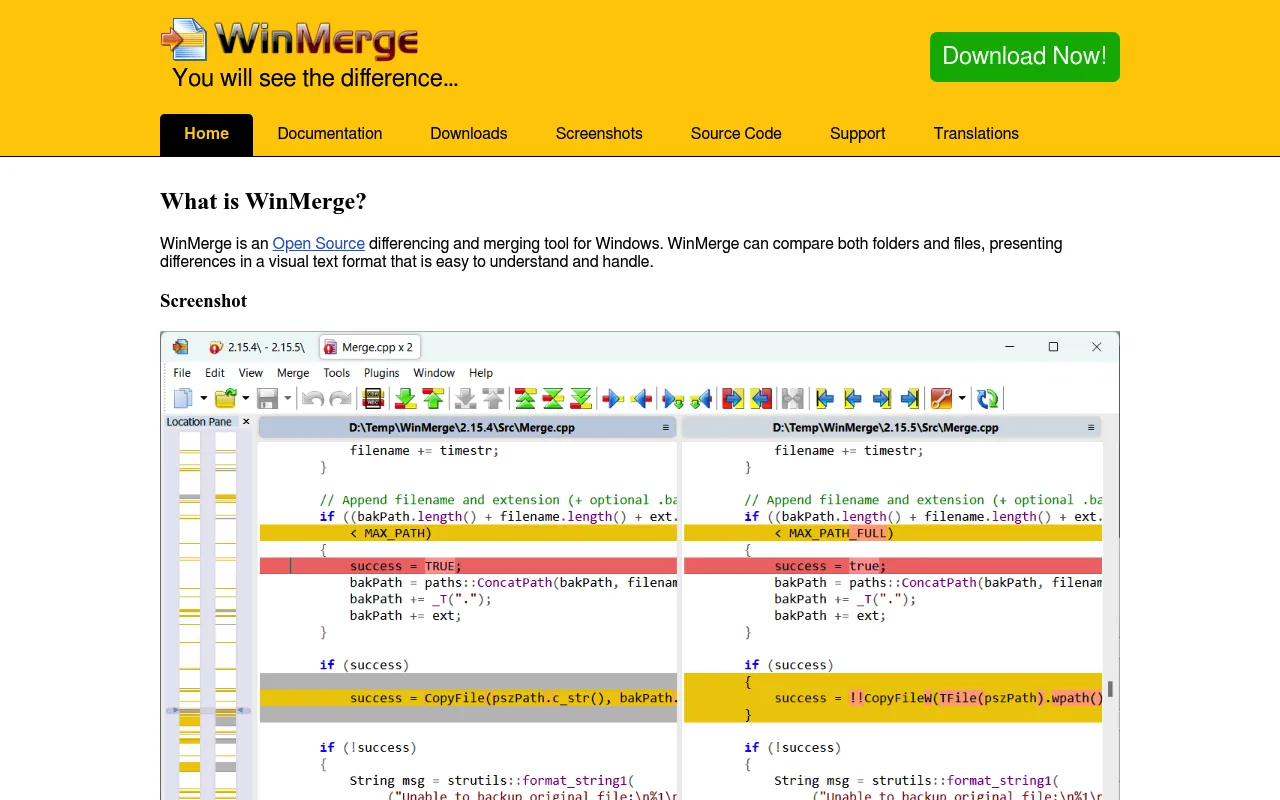Expand the Options wrench dropdown arrow
1280x800 pixels.
point(962,398)
